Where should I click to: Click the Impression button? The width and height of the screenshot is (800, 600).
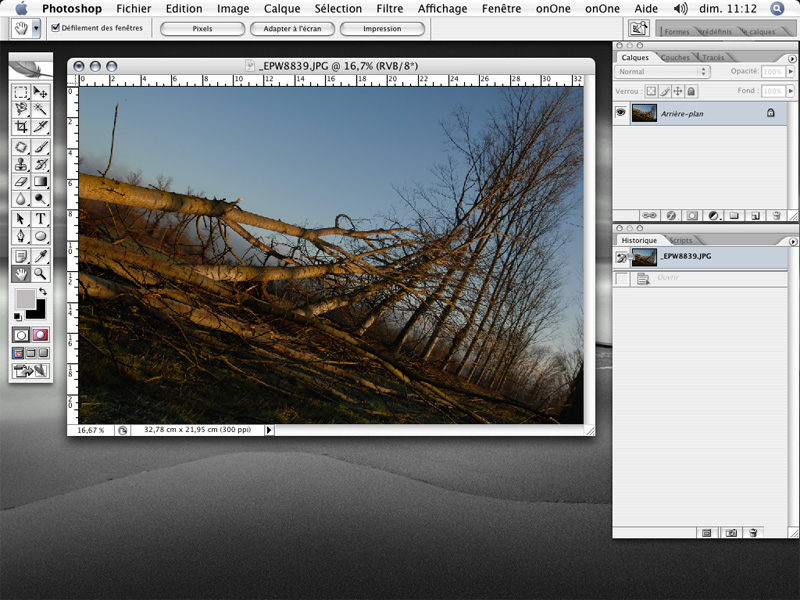point(382,29)
